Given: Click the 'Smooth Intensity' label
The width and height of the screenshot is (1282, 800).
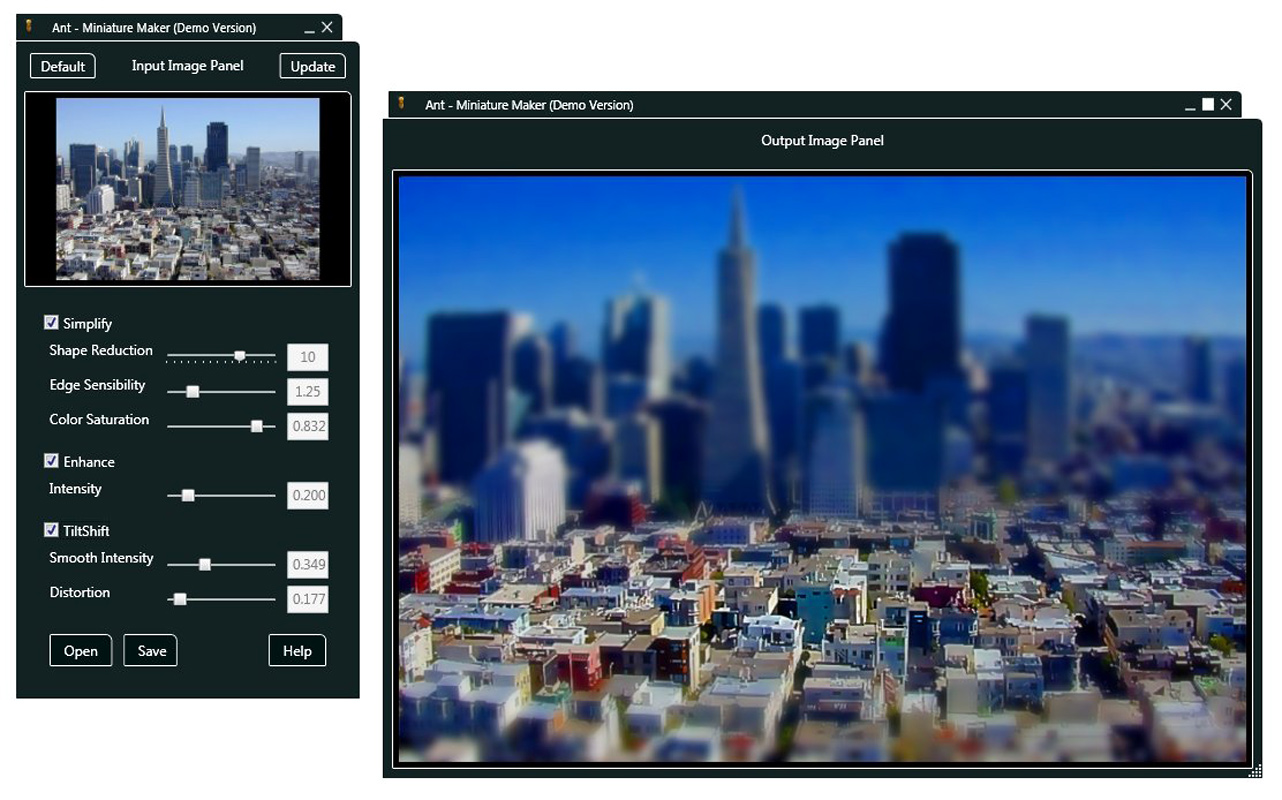Looking at the screenshot, I should click(101, 558).
